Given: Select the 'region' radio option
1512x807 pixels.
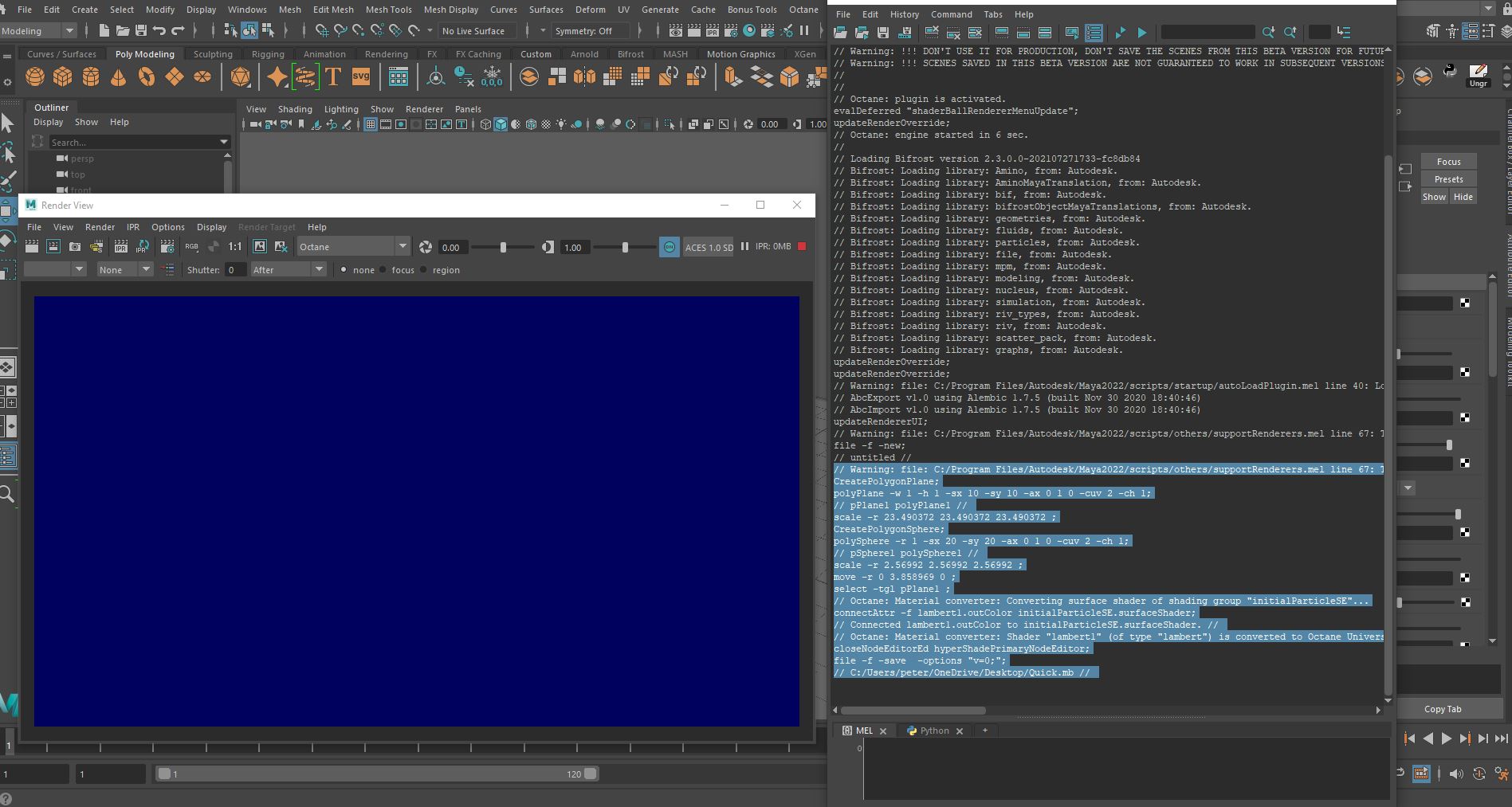Looking at the screenshot, I should 423,270.
